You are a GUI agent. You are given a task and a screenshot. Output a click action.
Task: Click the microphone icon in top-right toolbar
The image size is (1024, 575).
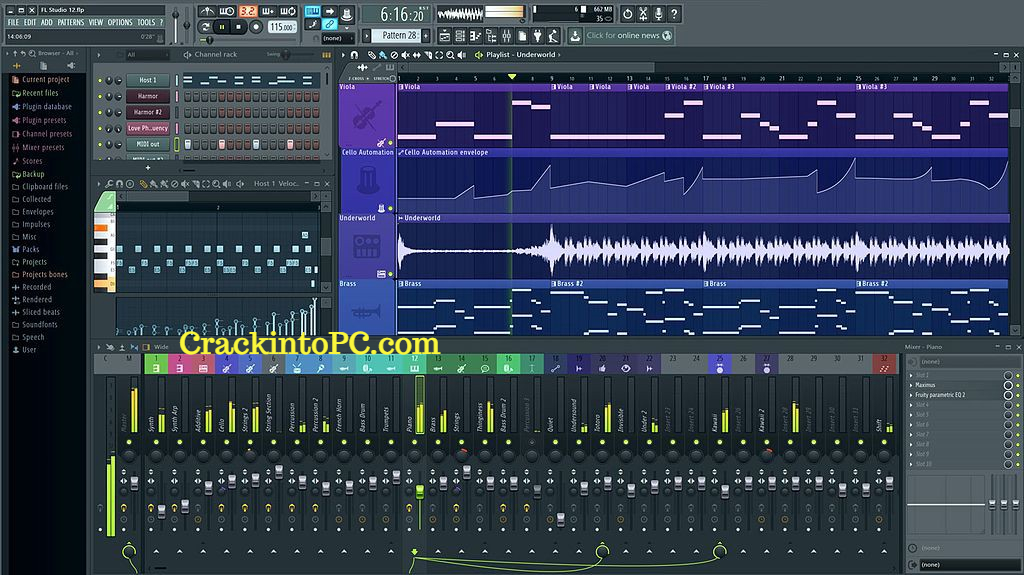point(659,13)
